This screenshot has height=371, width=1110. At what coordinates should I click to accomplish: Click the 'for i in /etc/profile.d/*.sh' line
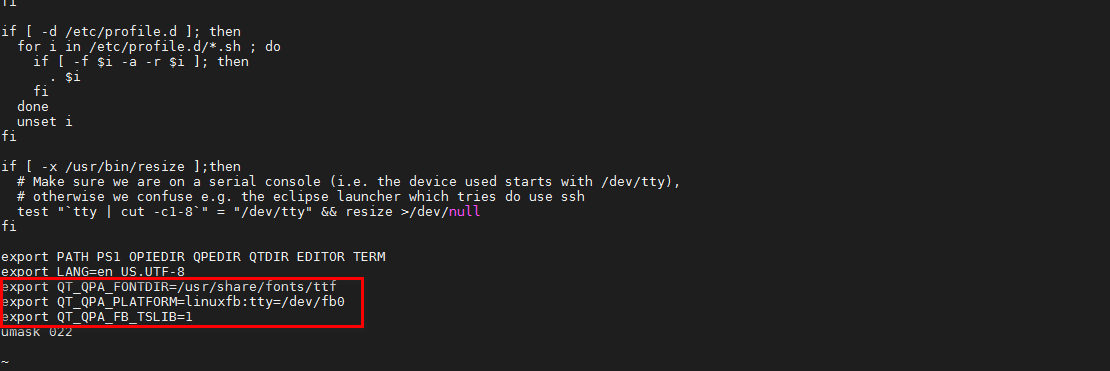[x=149, y=47]
